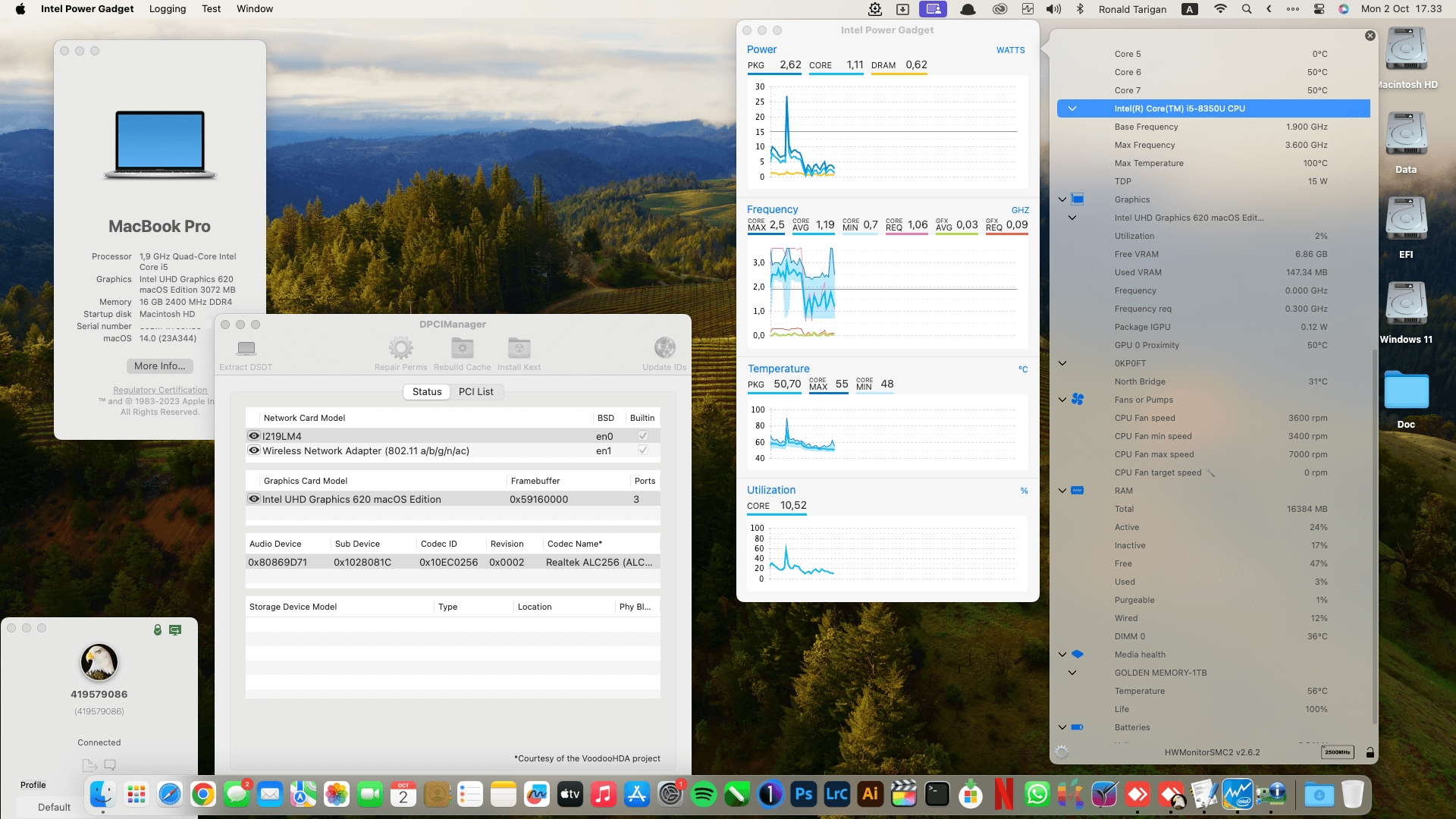This screenshot has width=1456, height=819.
Task: Click the green lock icon in AnyDesk window
Action: (x=158, y=629)
